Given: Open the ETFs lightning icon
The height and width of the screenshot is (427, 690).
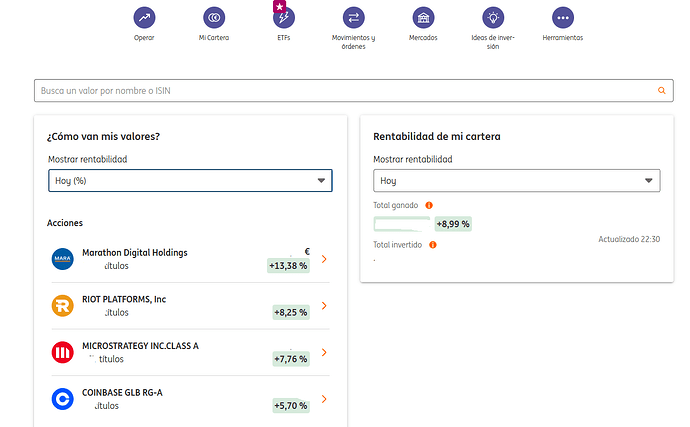Looking at the screenshot, I should [x=284, y=18].
